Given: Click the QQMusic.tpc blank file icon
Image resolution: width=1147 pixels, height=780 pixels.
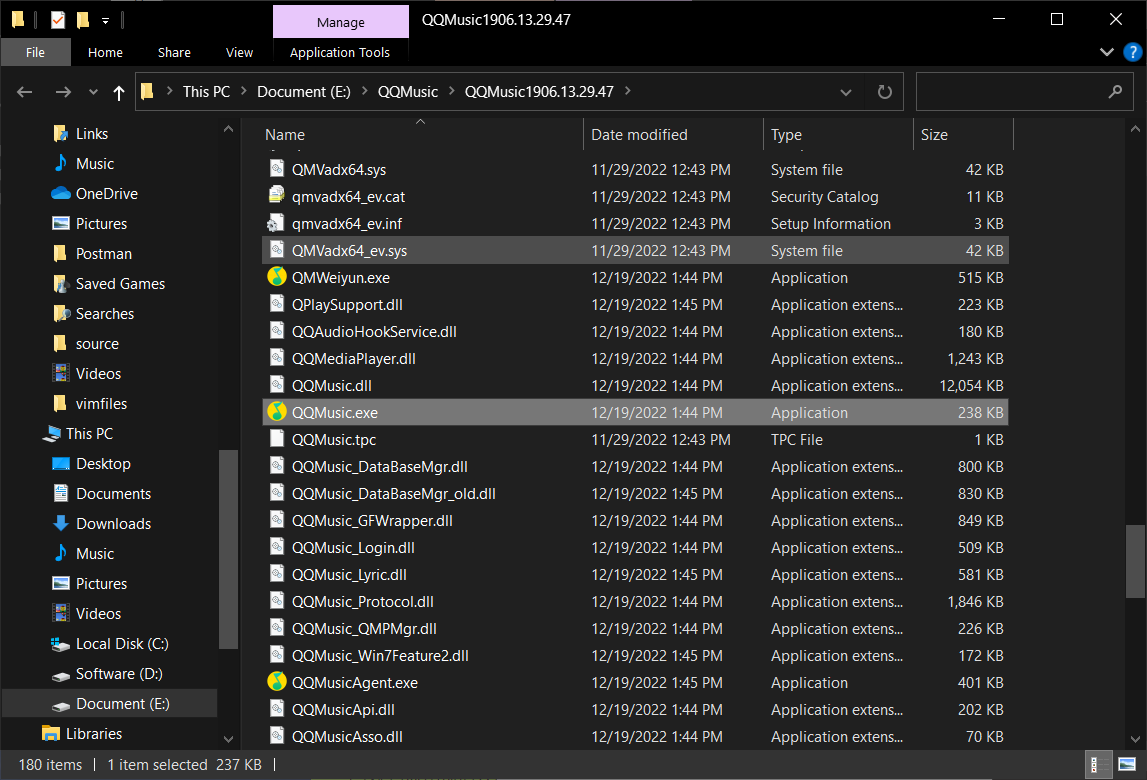Looking at the screenshot, I should click(x=277, y=439).
